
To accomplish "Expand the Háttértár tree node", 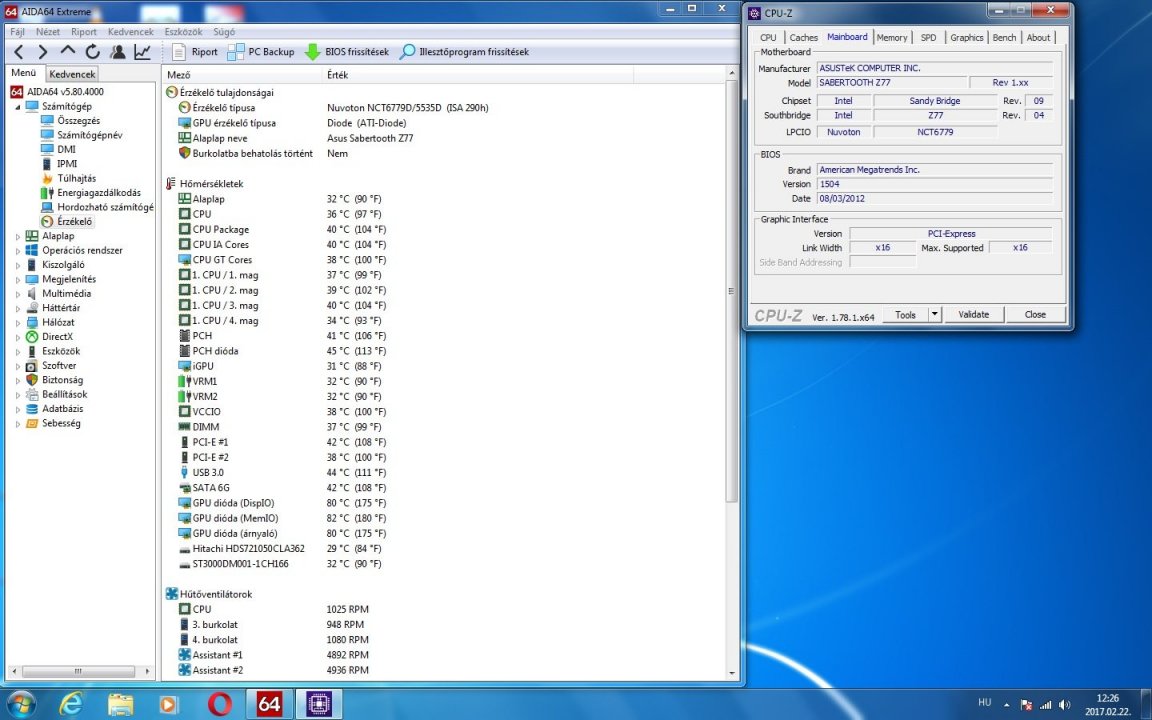I will coord(18,308).
